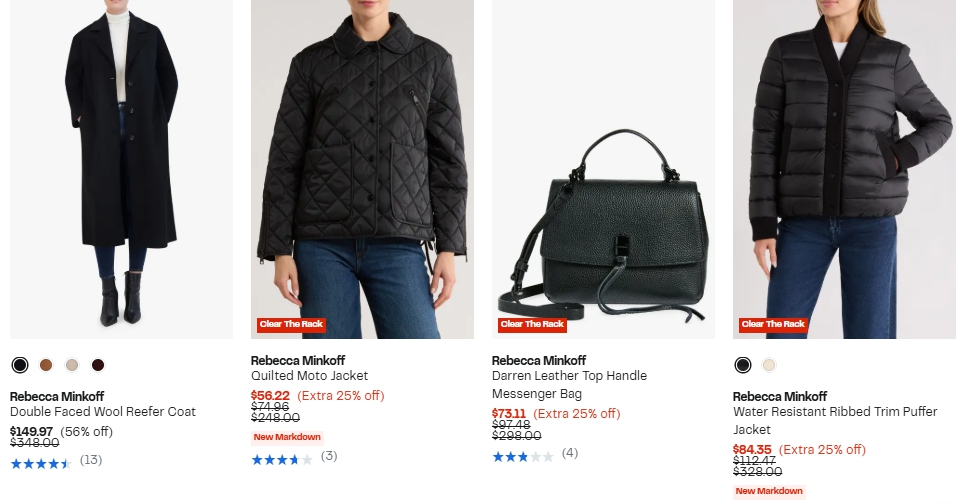Screen dimensions: 959x504
Task: Click Clear The Rack badge on Moto Jacket
Action: click(x=291, y=324)
